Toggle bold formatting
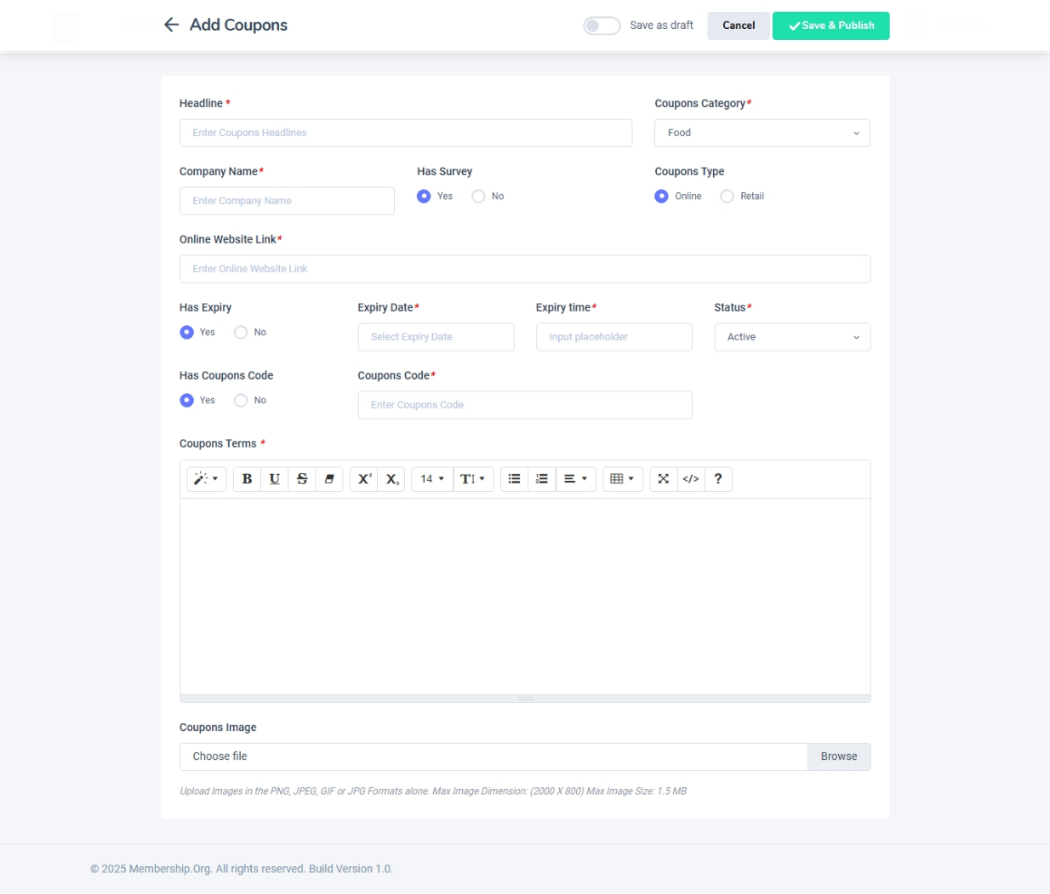The width and height of the screenshot is (1050, 894). point(247,479)
